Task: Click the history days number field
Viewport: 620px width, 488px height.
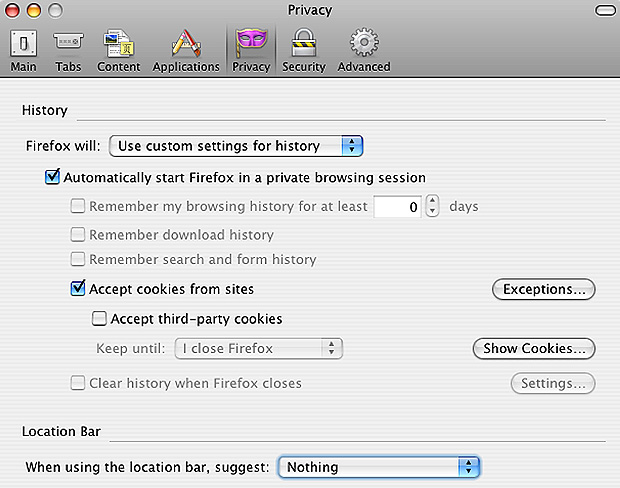Action: tap(397, 206)
